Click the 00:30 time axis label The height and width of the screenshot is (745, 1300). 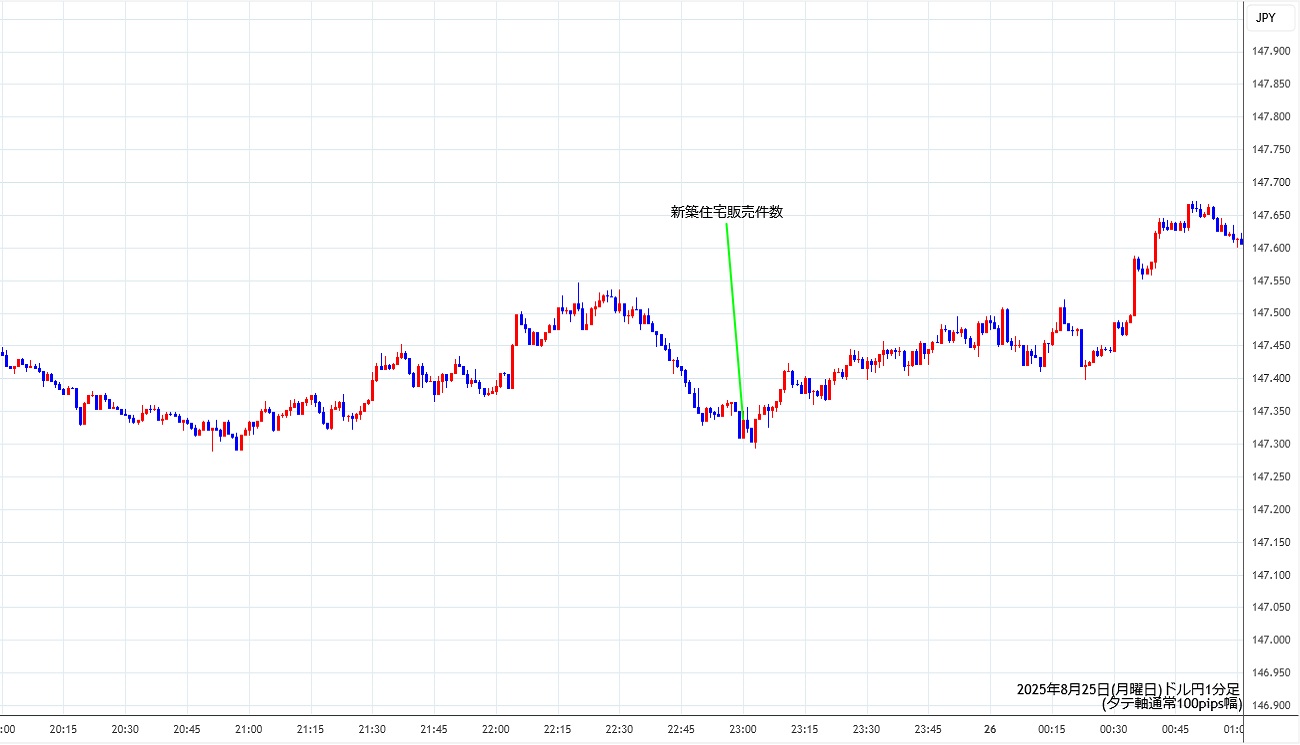[1113, 730]
